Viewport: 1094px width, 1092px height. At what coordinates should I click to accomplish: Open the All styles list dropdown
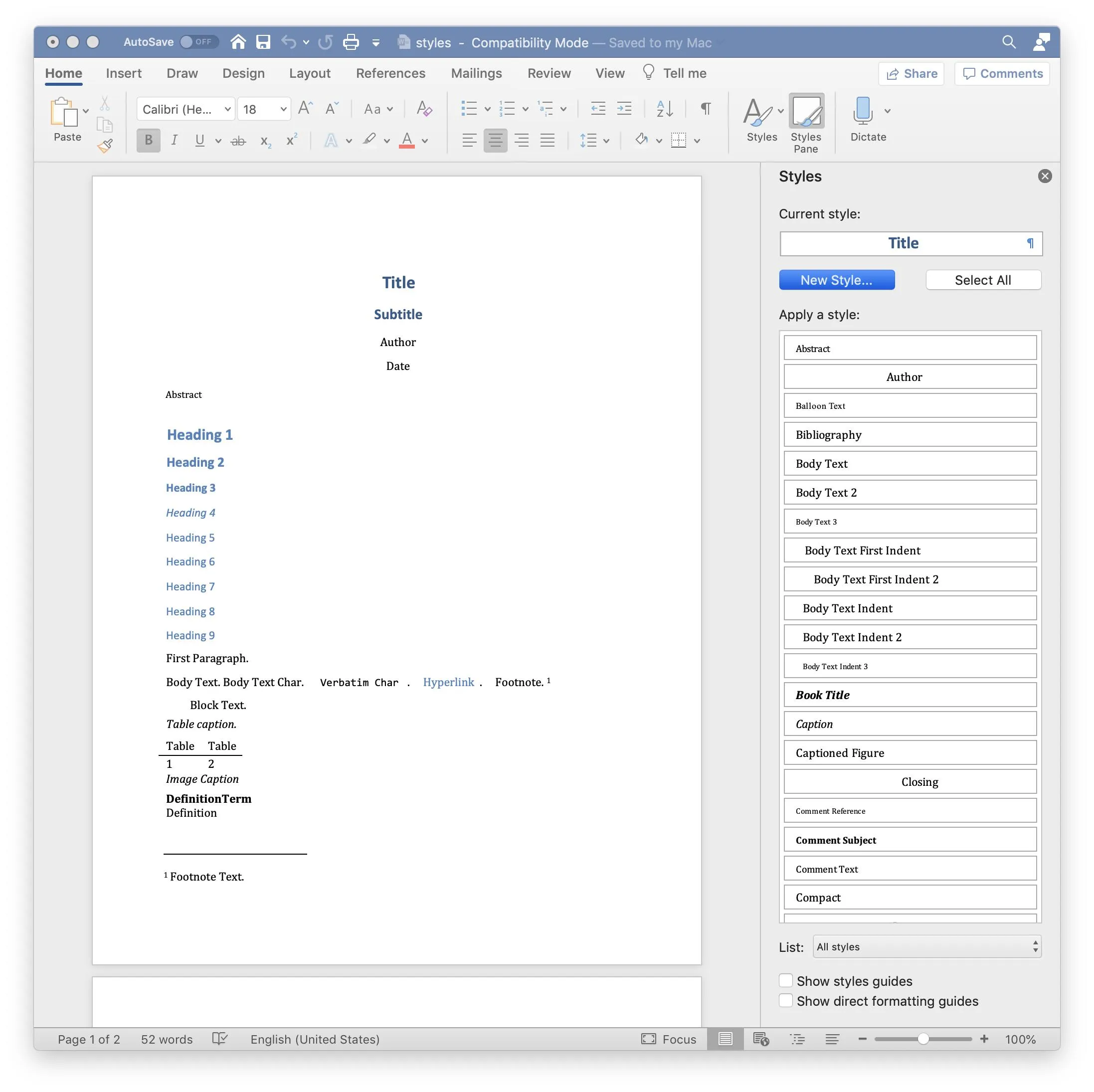[x=926, y=946]
